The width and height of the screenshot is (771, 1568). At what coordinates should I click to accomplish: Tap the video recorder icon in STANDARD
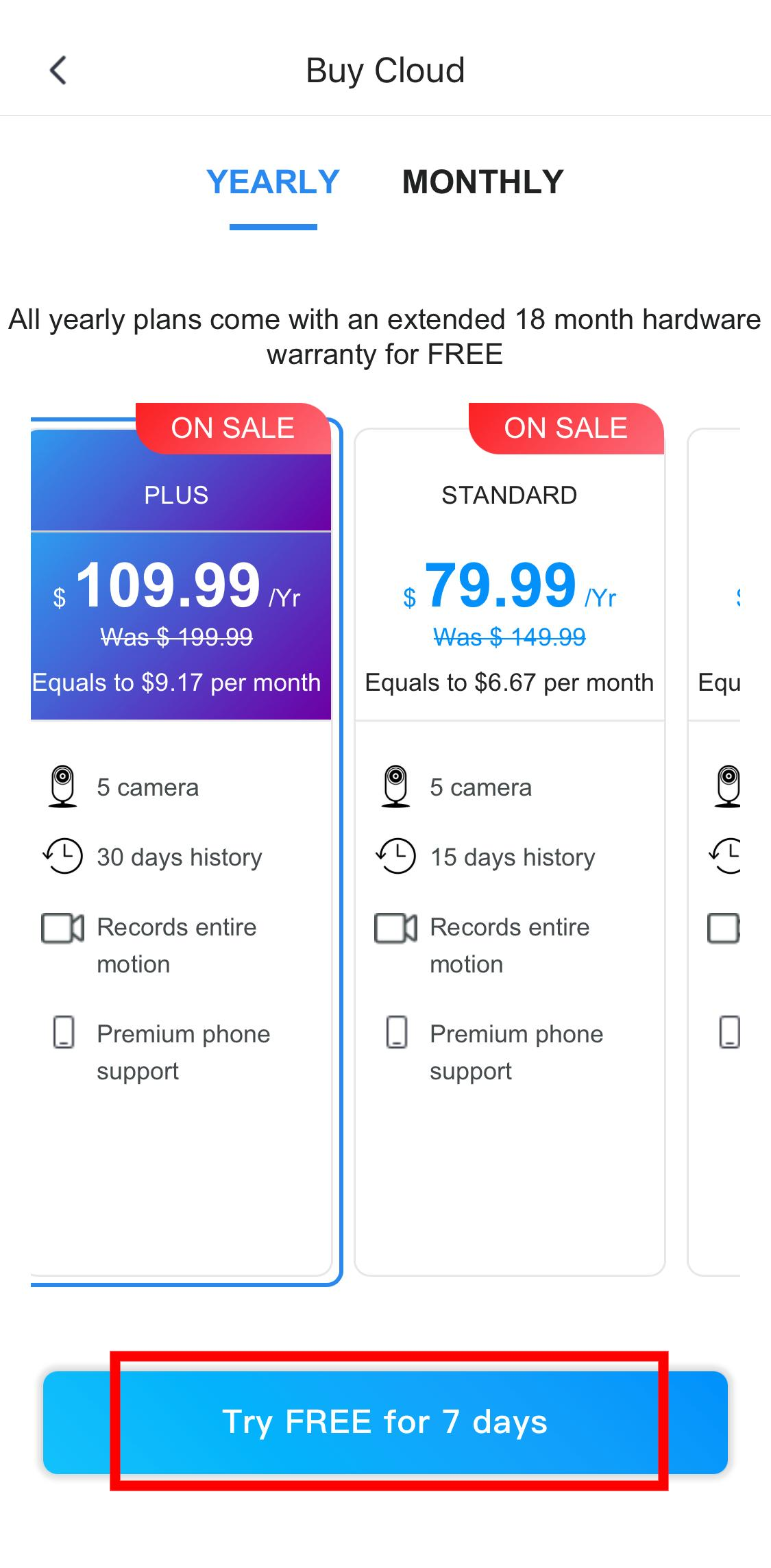(395, 928)
